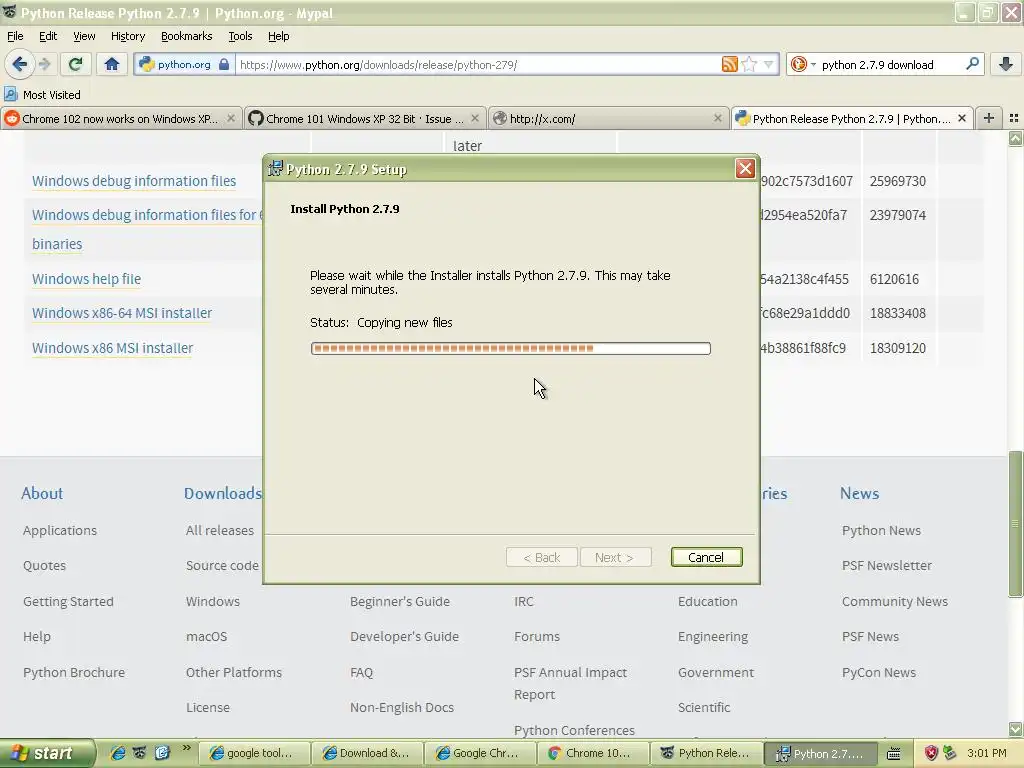This screenshot has height=768, width=1024.
Task: Click the taskbar clock showing 3:01 PM
Action: (x=987, y=753)
